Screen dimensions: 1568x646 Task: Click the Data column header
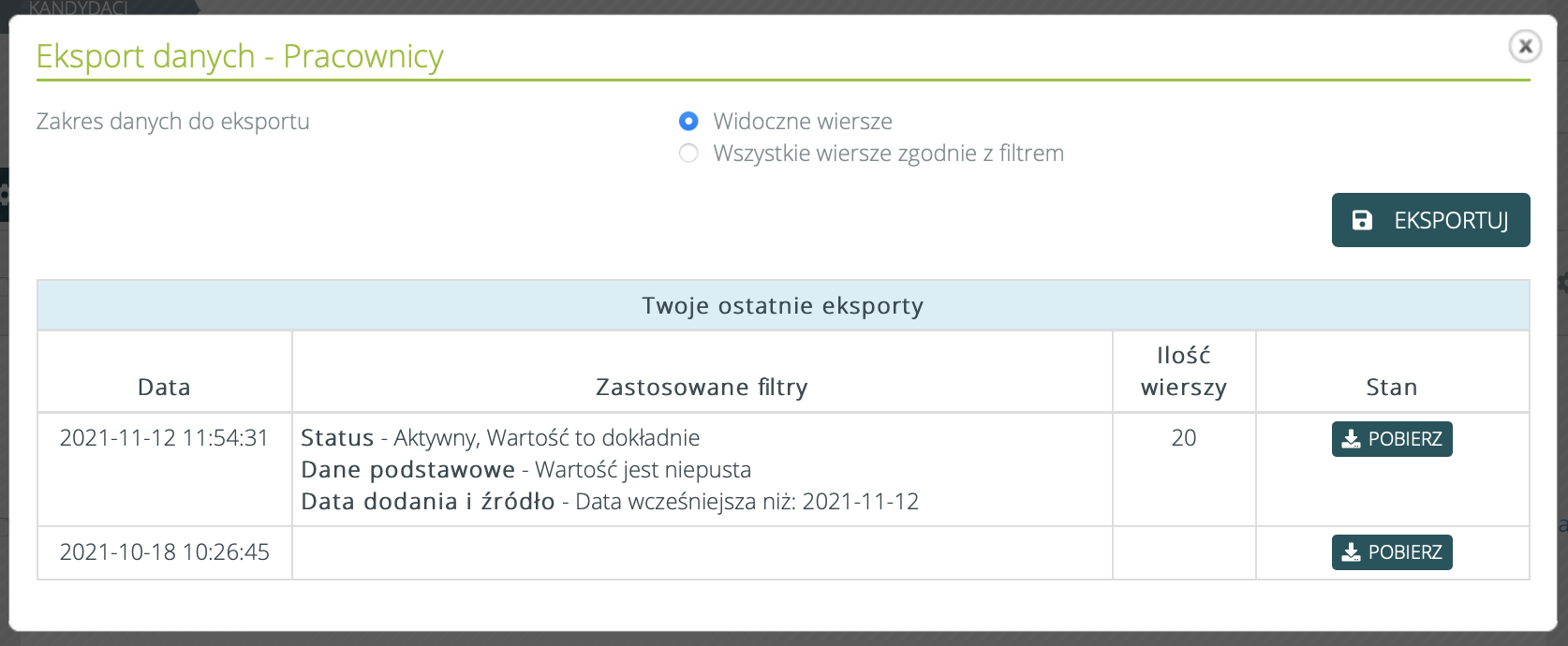coord(164,388)
